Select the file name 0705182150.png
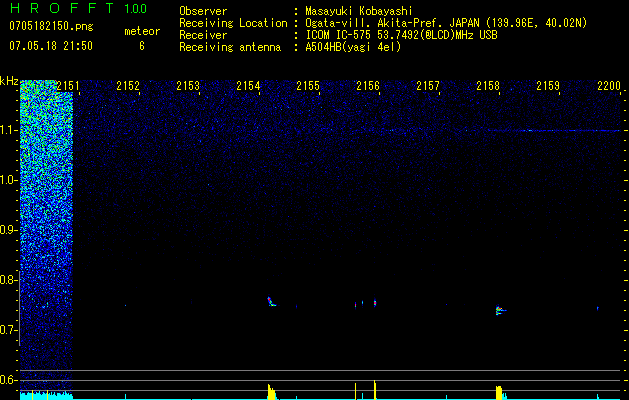The image size is (629, 400). click(x=51, y=26)
